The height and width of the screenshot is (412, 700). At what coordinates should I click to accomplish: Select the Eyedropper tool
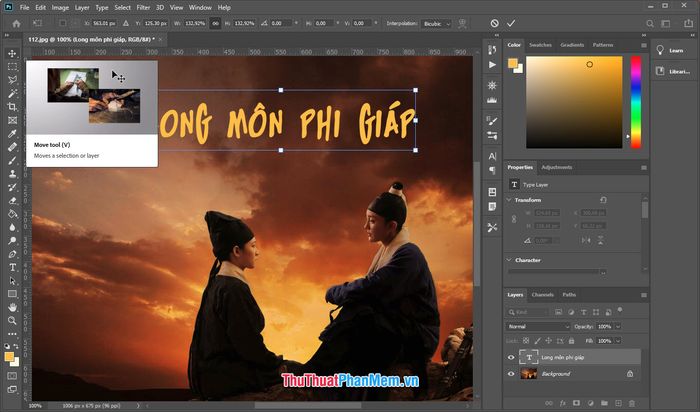click(12, 134)
